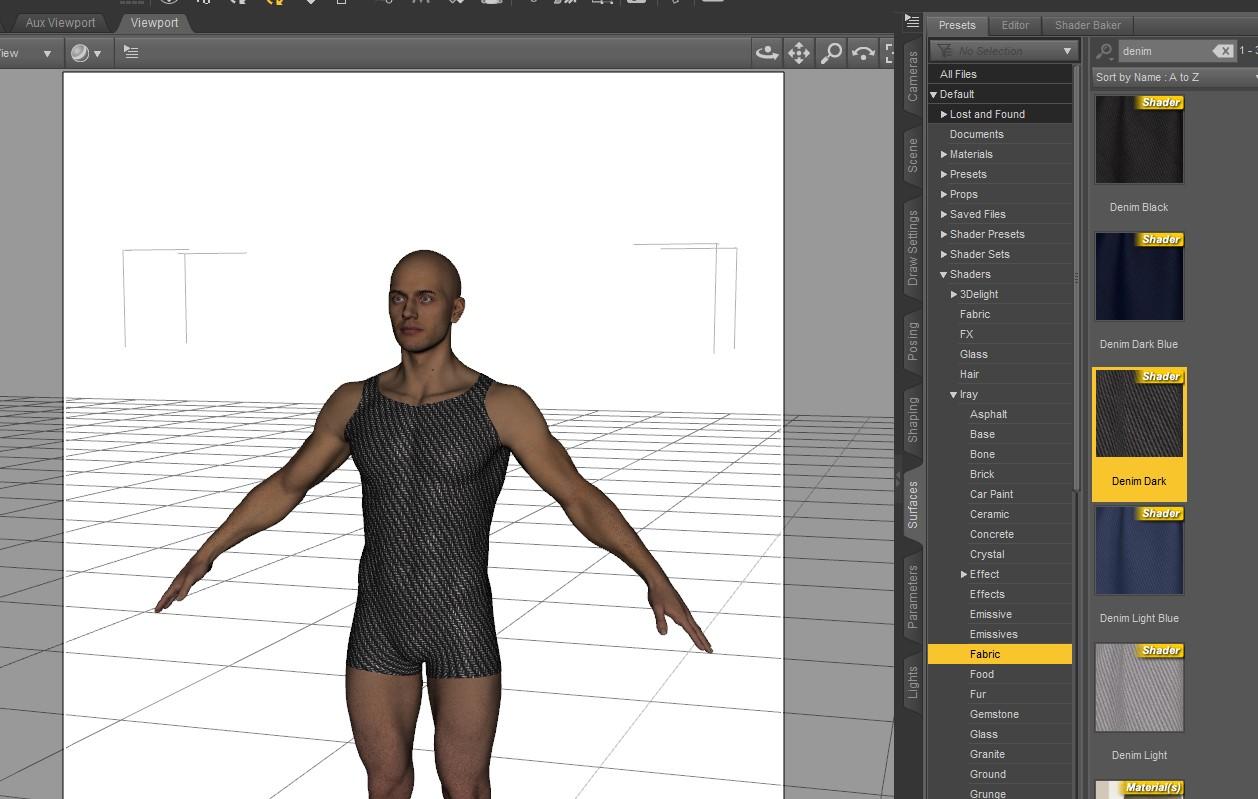
Task: Click the Reset camera curved-arrow icon
Action: [863, 53]
